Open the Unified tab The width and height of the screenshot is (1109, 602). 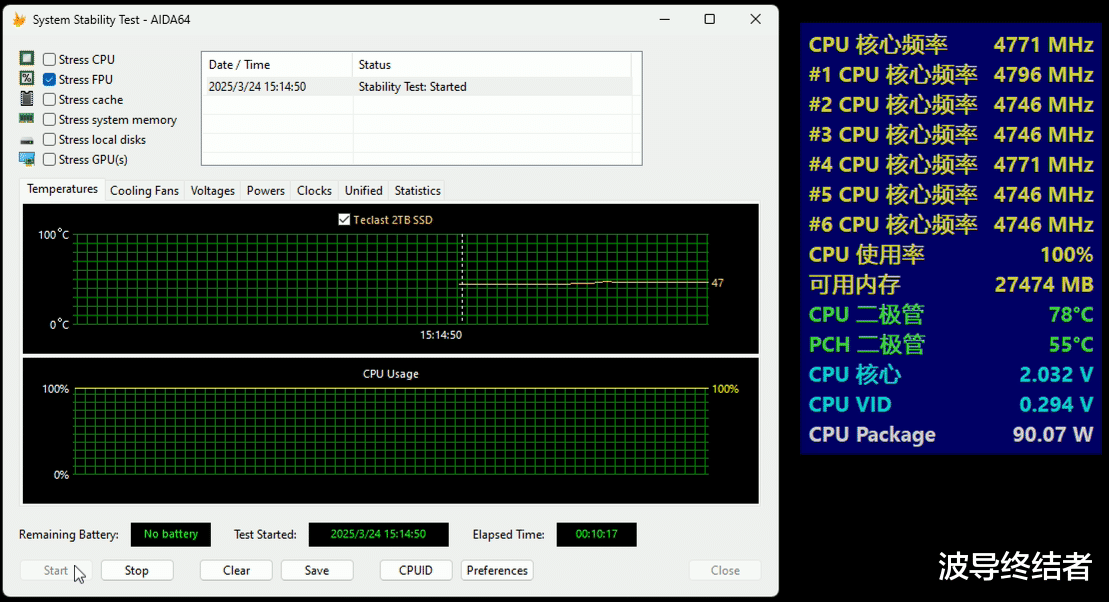tap(364, 190)
